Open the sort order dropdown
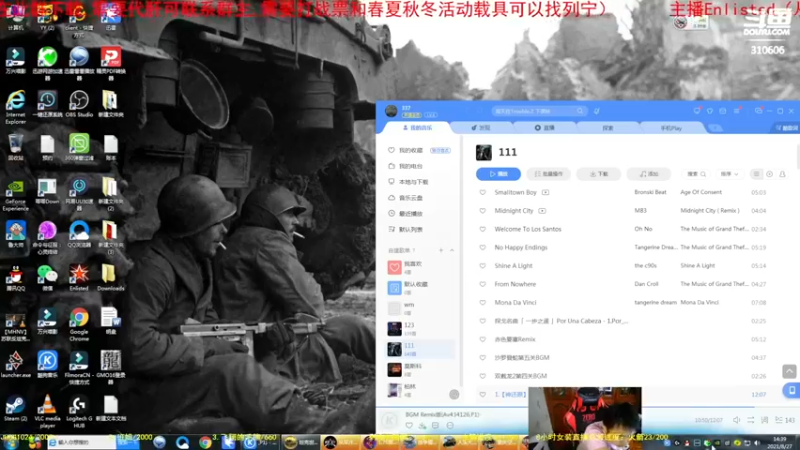The width and height of the screenshot is (800, 450). [x=729, y=174]
